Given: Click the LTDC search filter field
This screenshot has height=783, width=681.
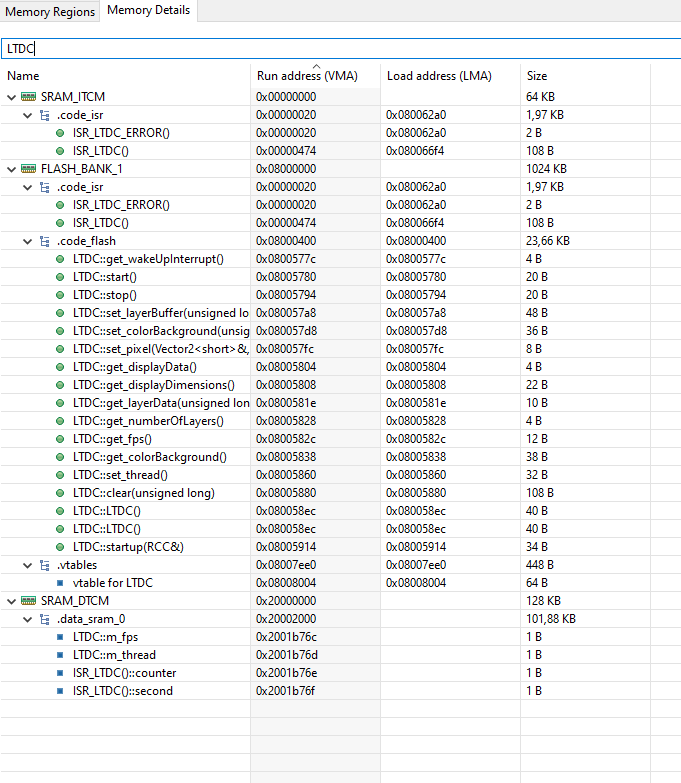Looking at the screenshot, I should click(x=340, y=48).
